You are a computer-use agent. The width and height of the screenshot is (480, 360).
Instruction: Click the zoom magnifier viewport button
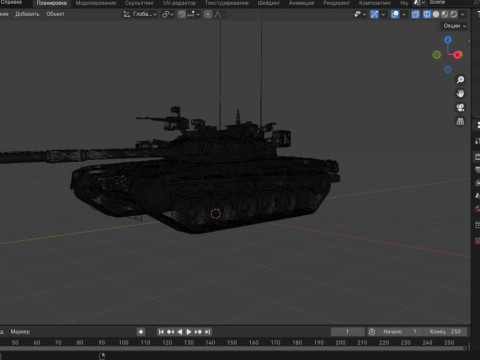tap(460, 80)
